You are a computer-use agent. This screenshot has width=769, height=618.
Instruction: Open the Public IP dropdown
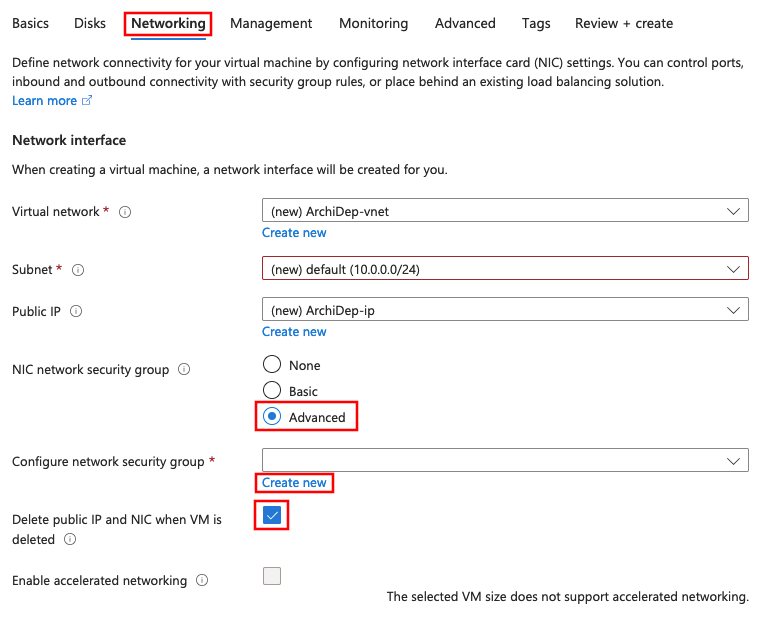coord(504,310)
